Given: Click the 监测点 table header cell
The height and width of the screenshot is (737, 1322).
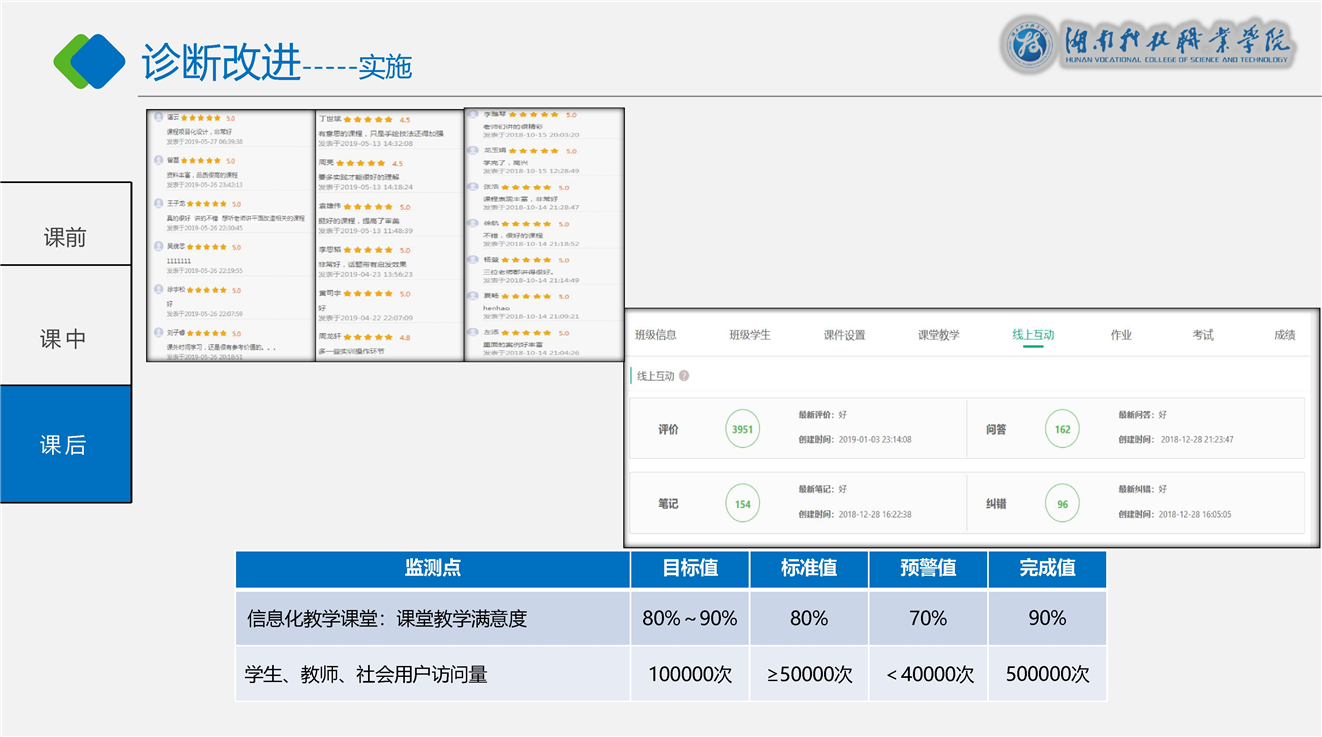Looking at the screenshot, I should pos(432,568).
